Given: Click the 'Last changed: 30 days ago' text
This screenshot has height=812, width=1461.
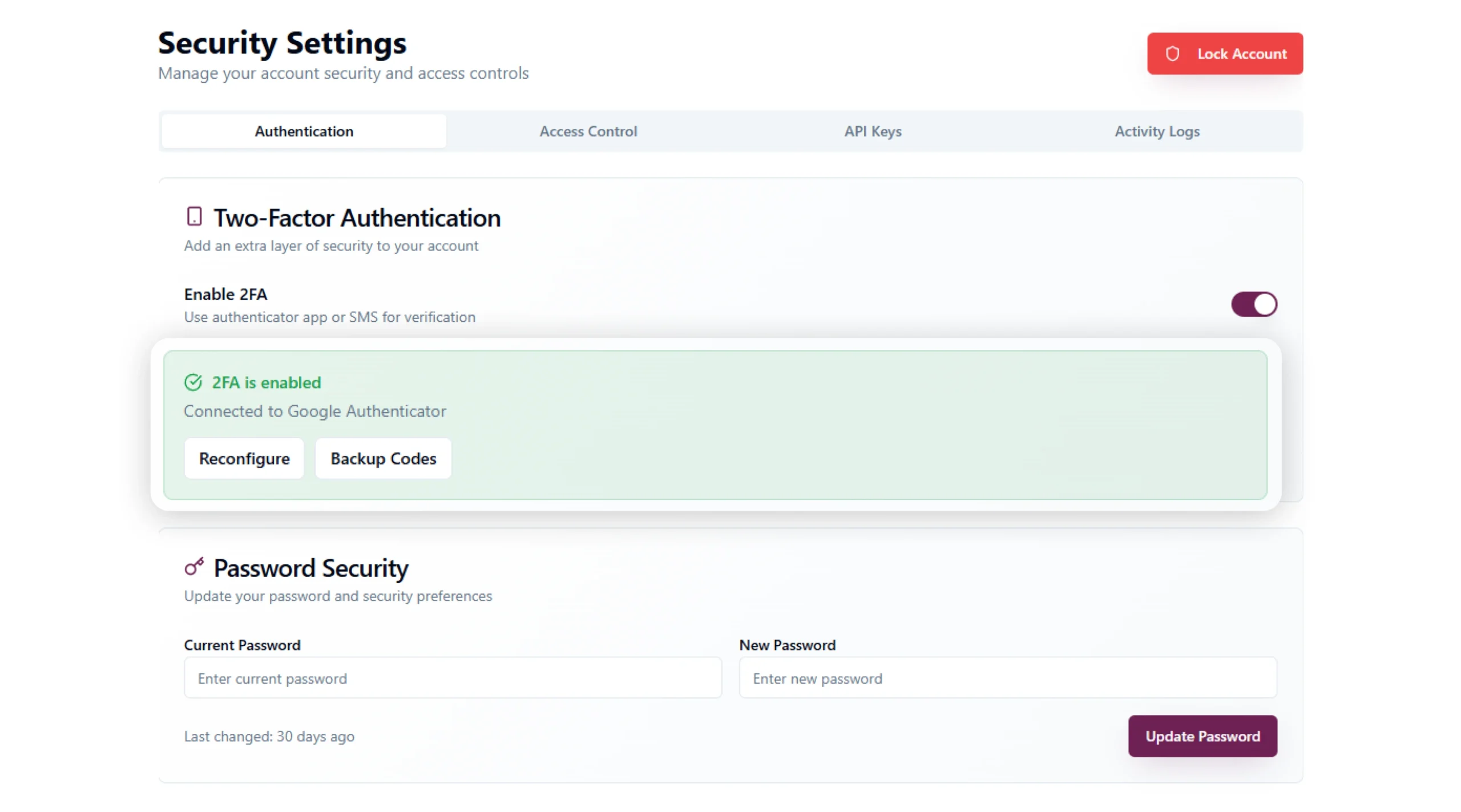Looking at the screenshot, I should click(269, 737).
